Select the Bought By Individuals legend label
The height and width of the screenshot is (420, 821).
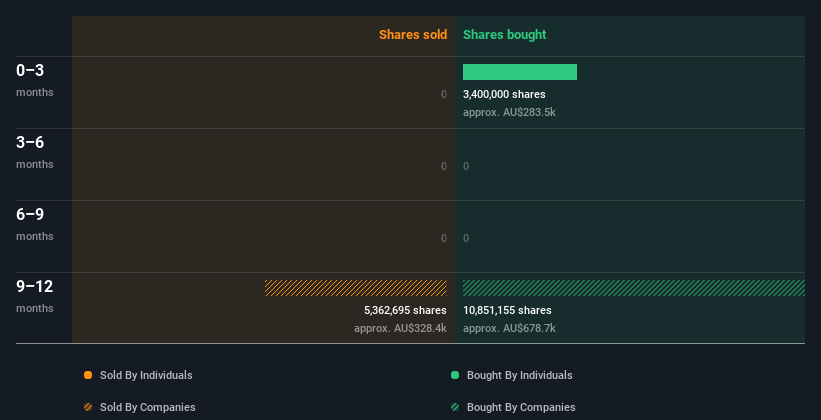519,375
